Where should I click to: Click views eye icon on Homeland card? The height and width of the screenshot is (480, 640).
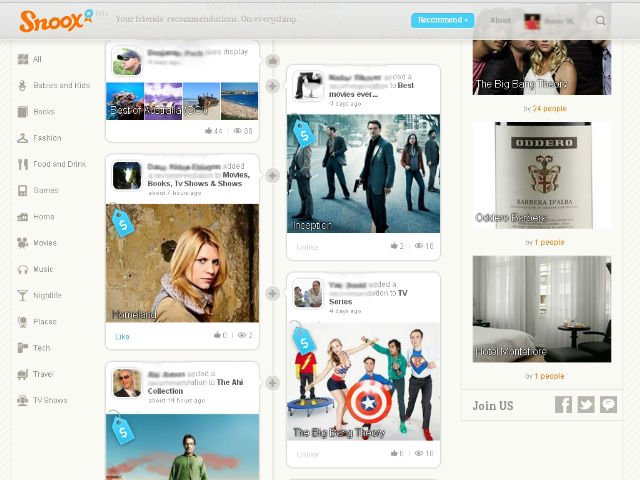click(x=242, y=336)
